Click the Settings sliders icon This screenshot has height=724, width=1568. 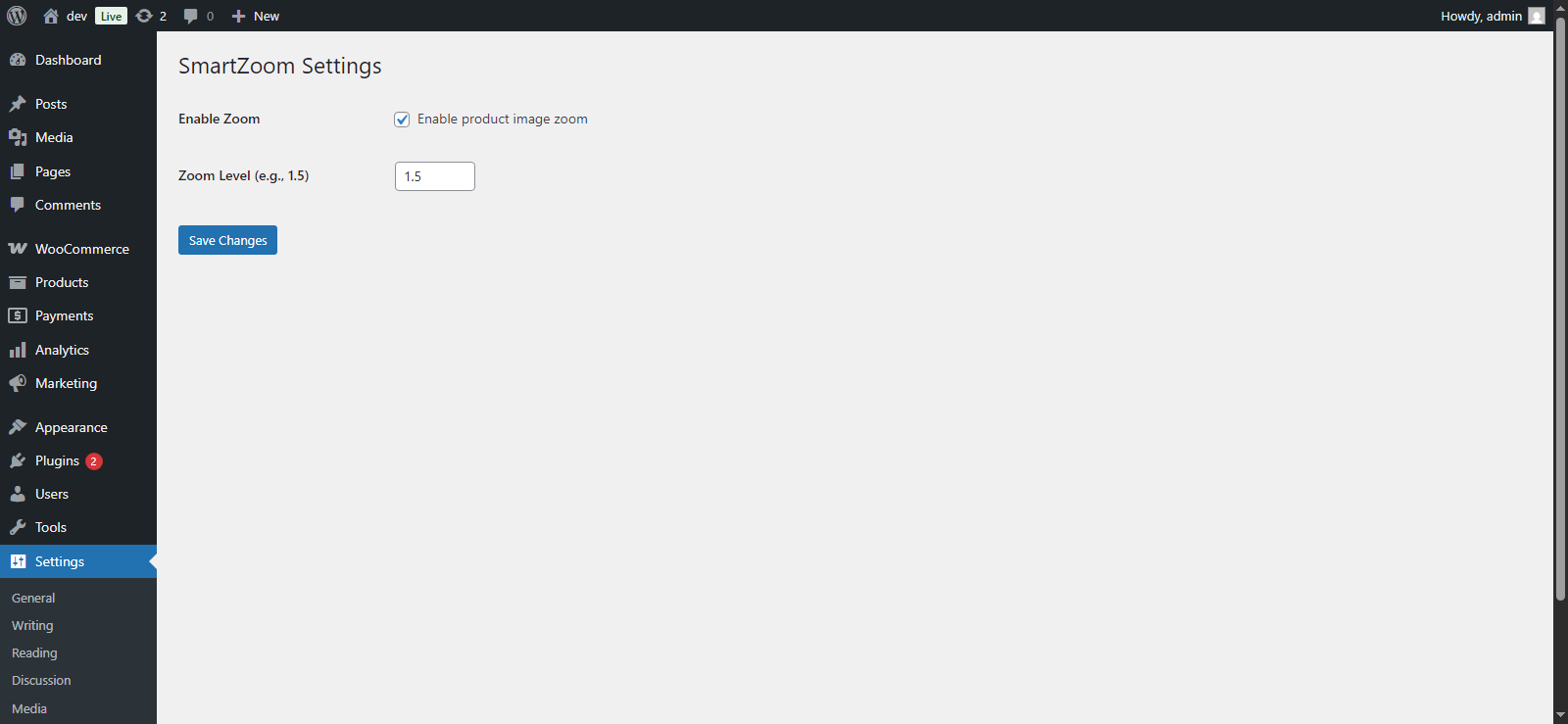[18, 561]
